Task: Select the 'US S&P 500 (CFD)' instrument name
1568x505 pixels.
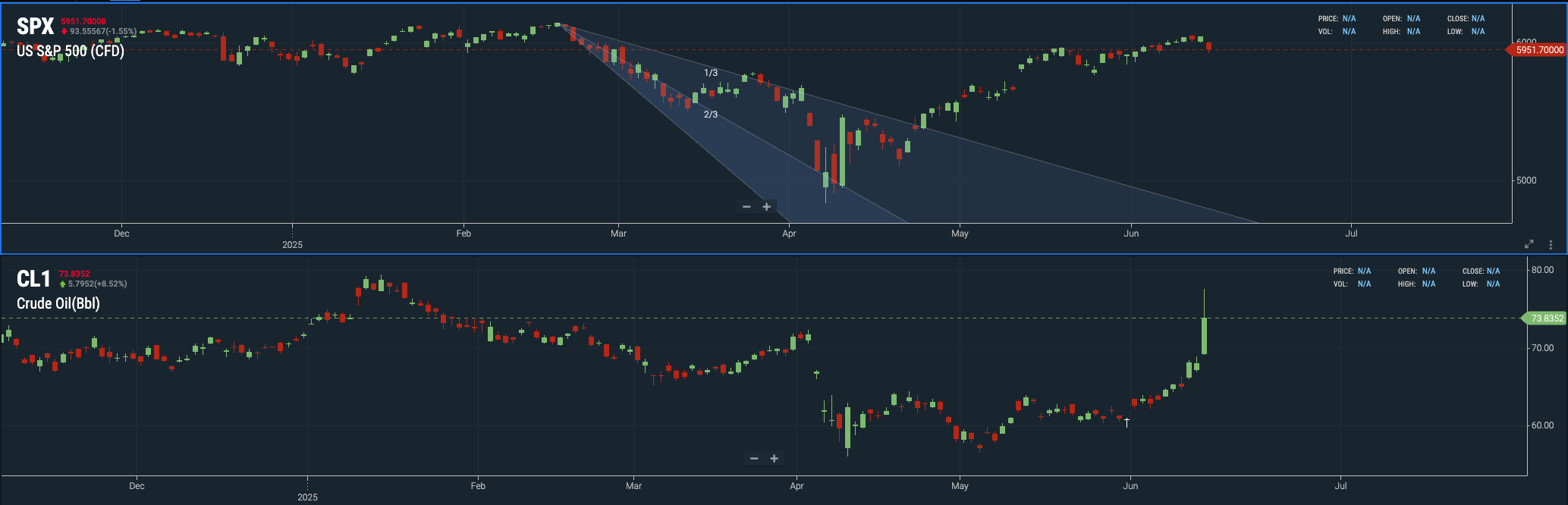Action: (x=71, y=51)
